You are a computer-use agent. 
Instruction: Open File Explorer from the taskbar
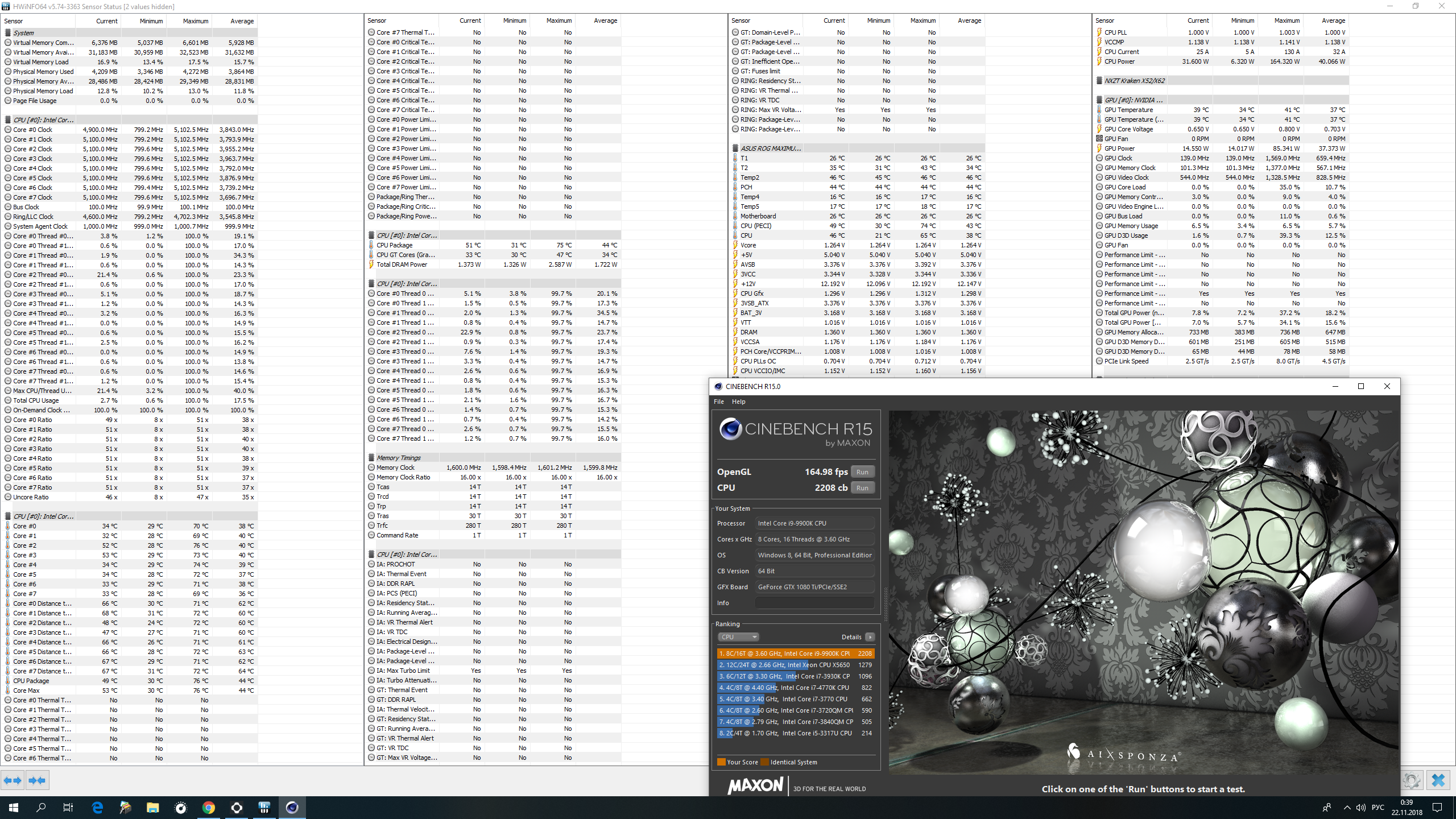tap(152, 807)
